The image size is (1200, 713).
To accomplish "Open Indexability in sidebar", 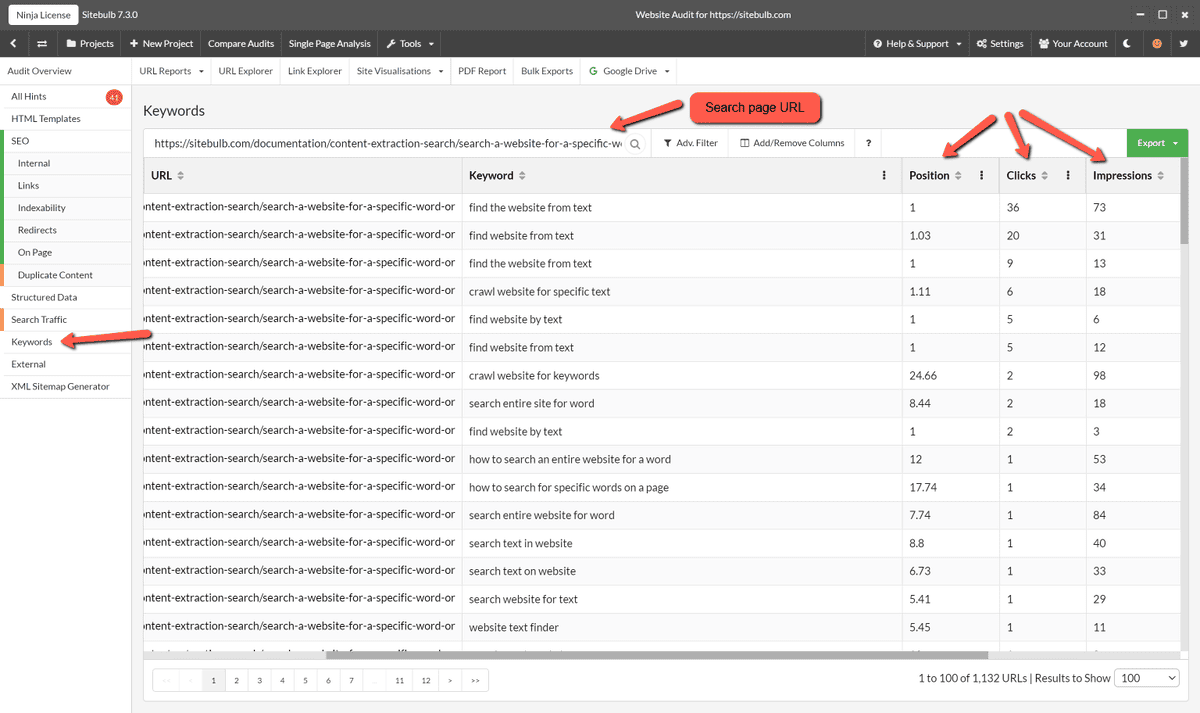I will [x=42, y=208].
